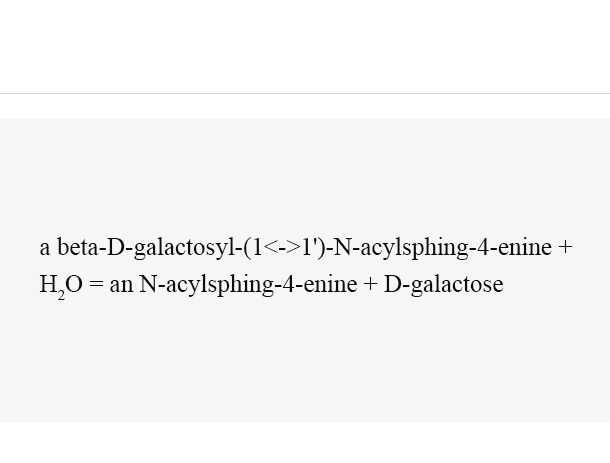Click the plus sign ending the first line
This screenshot has width=610, height=463.
pyautogui.click(x=565, y=247)
